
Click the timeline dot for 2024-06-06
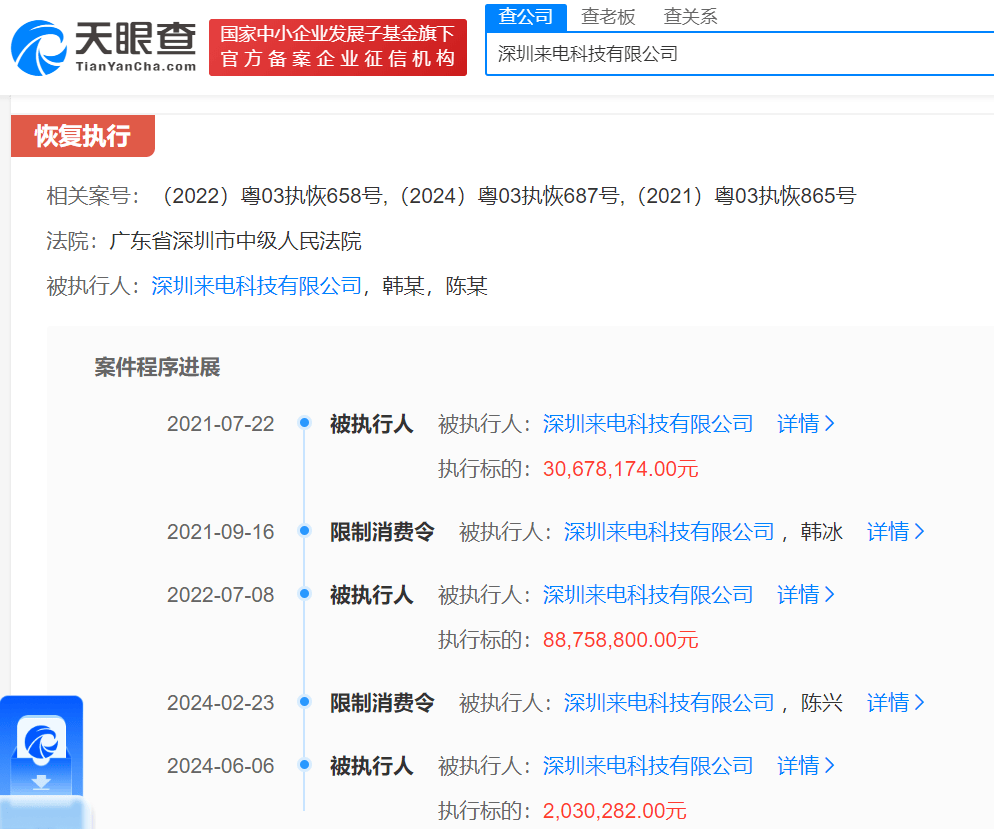[304, 766]
